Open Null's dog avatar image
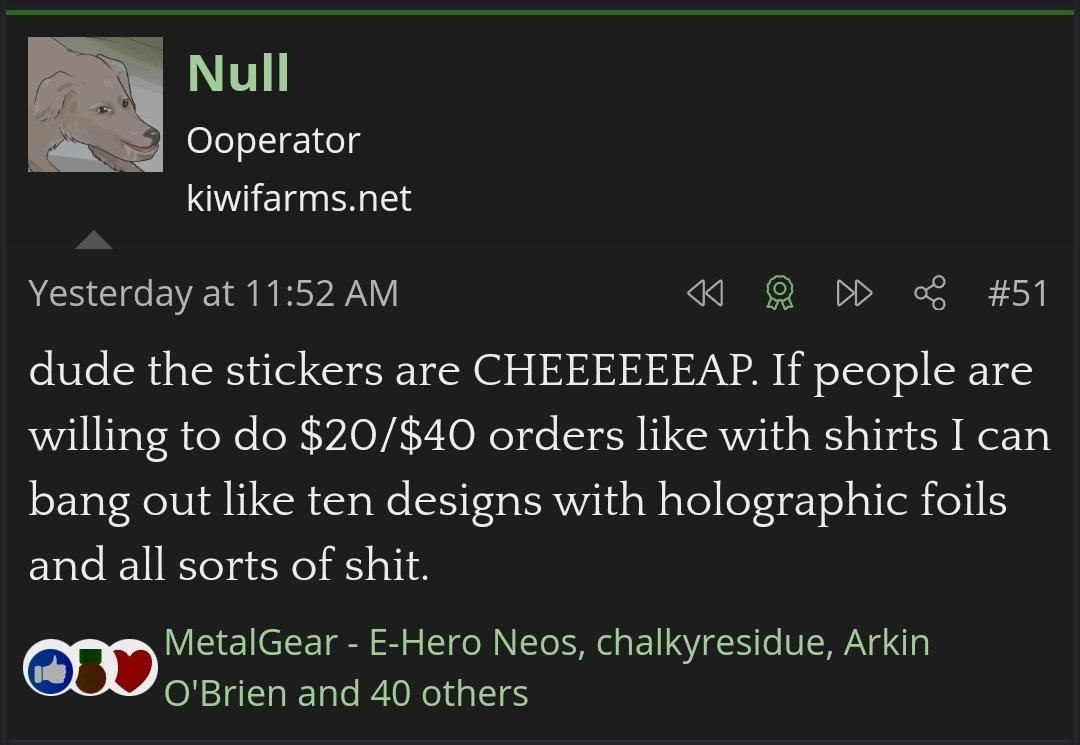 point(95,105)
